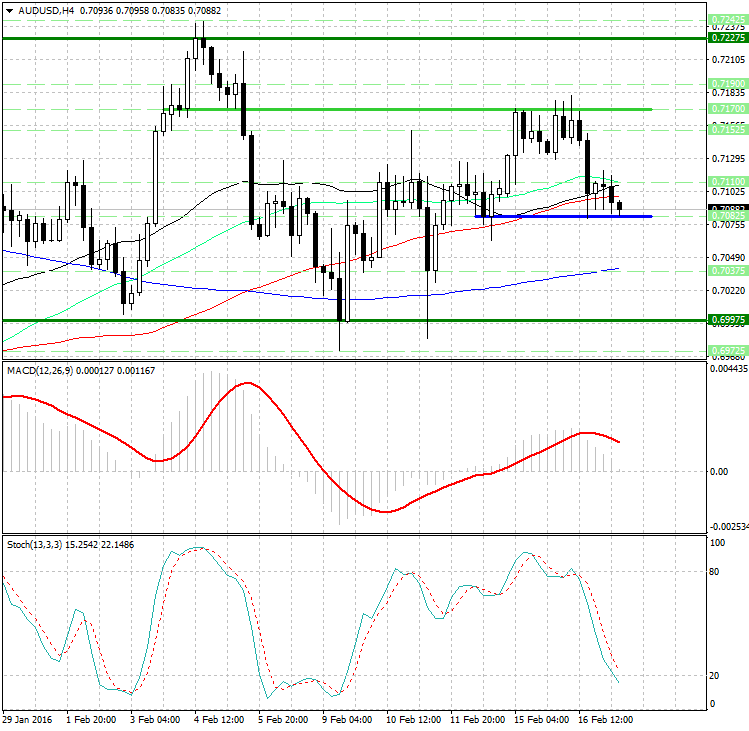Select the 0.71900 price level label
This screenshot has height=731, width=749.
point(726,83)
